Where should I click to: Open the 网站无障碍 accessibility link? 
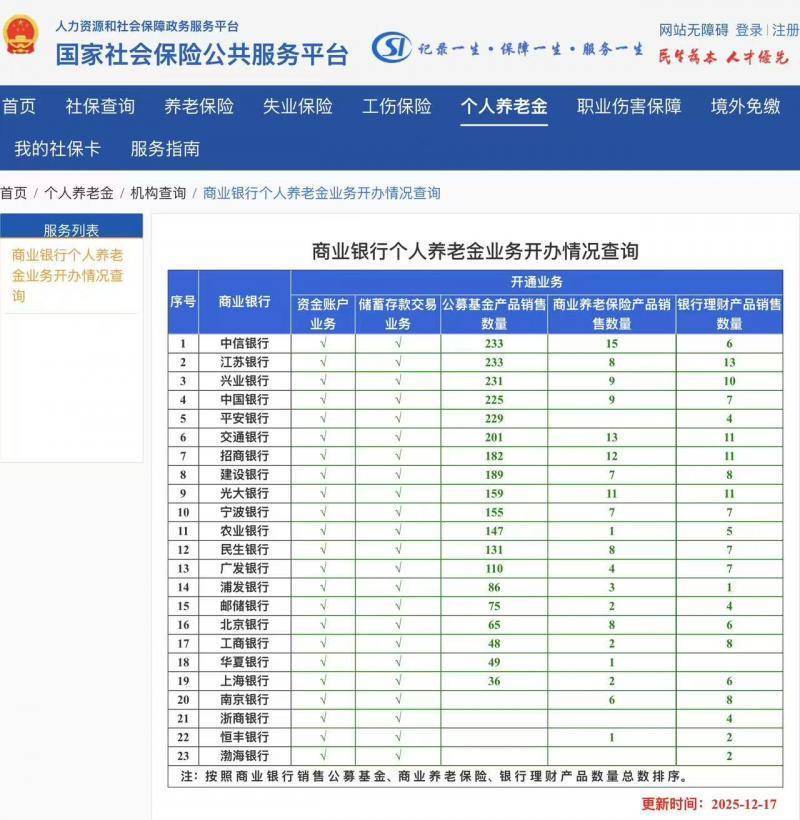click(693, 30)
